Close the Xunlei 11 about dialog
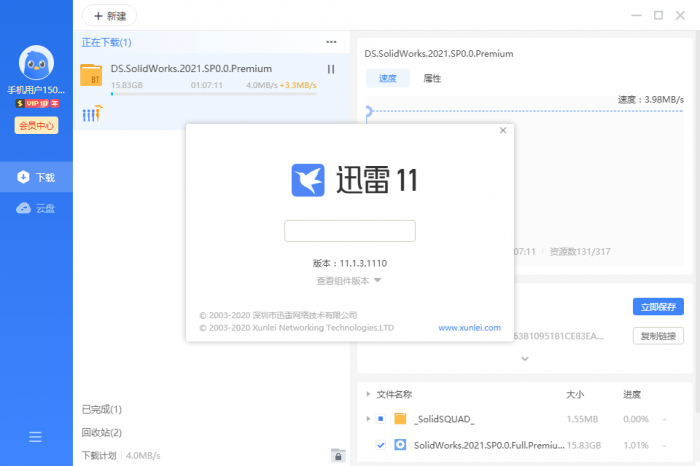Viewport: 700px width, 466px height. pyautogui.click(x=503, y=131)
